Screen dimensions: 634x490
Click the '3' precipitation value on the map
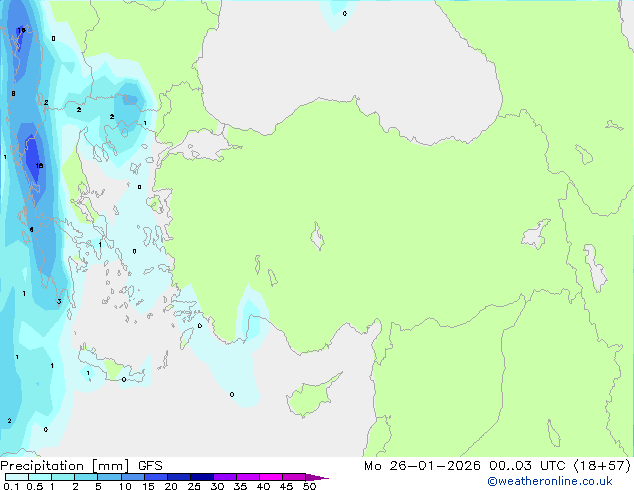coord(59,301)
